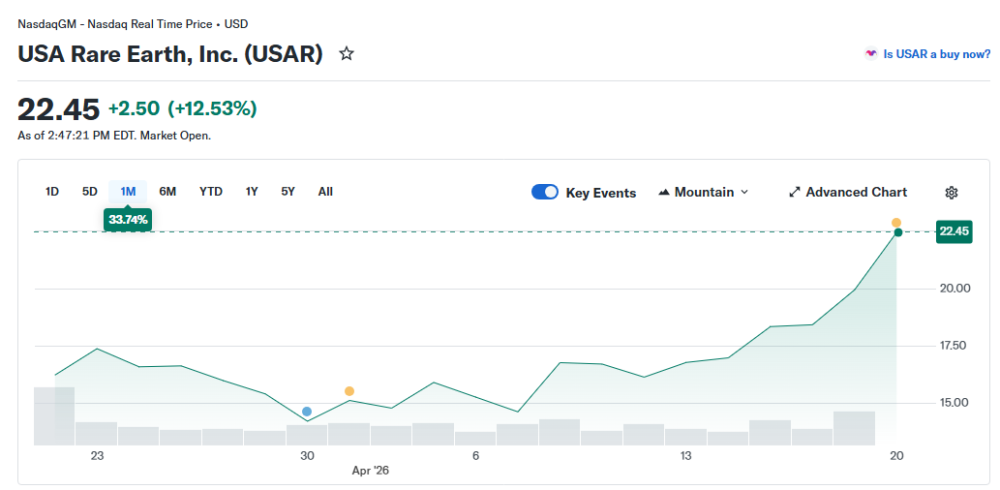View the All time range
This screenshot has height=490, width=1000.
point(325,191)
